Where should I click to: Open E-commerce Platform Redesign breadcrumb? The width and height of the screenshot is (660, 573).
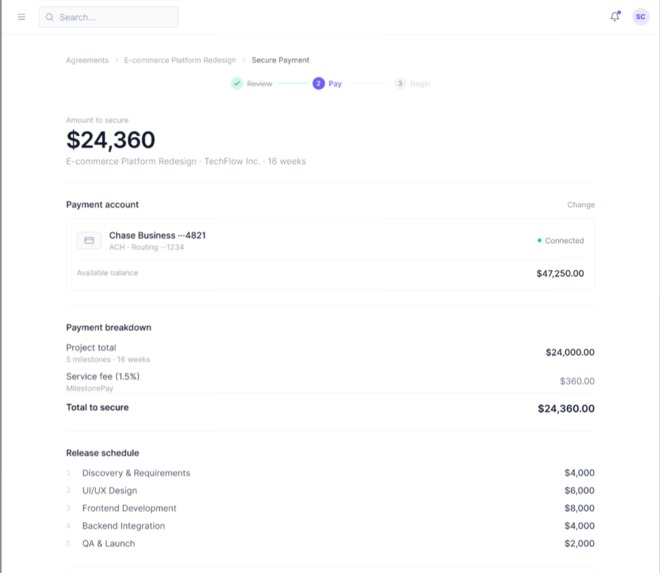pos(180,60)
